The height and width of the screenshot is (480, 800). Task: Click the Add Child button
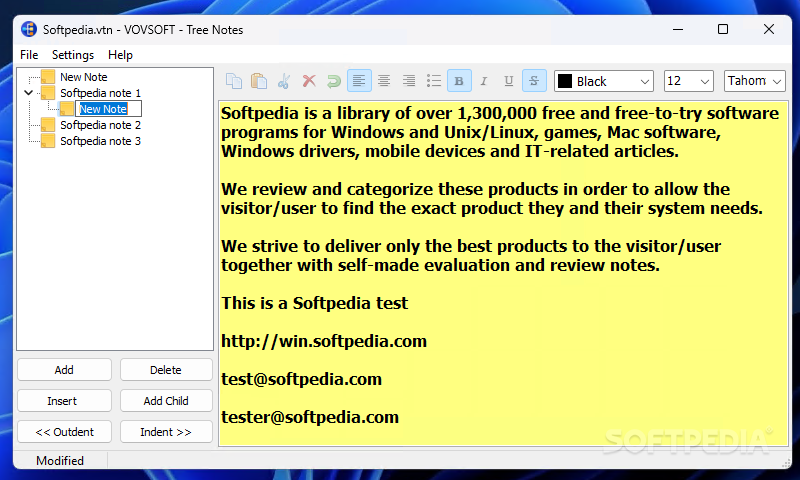[166, 401]
